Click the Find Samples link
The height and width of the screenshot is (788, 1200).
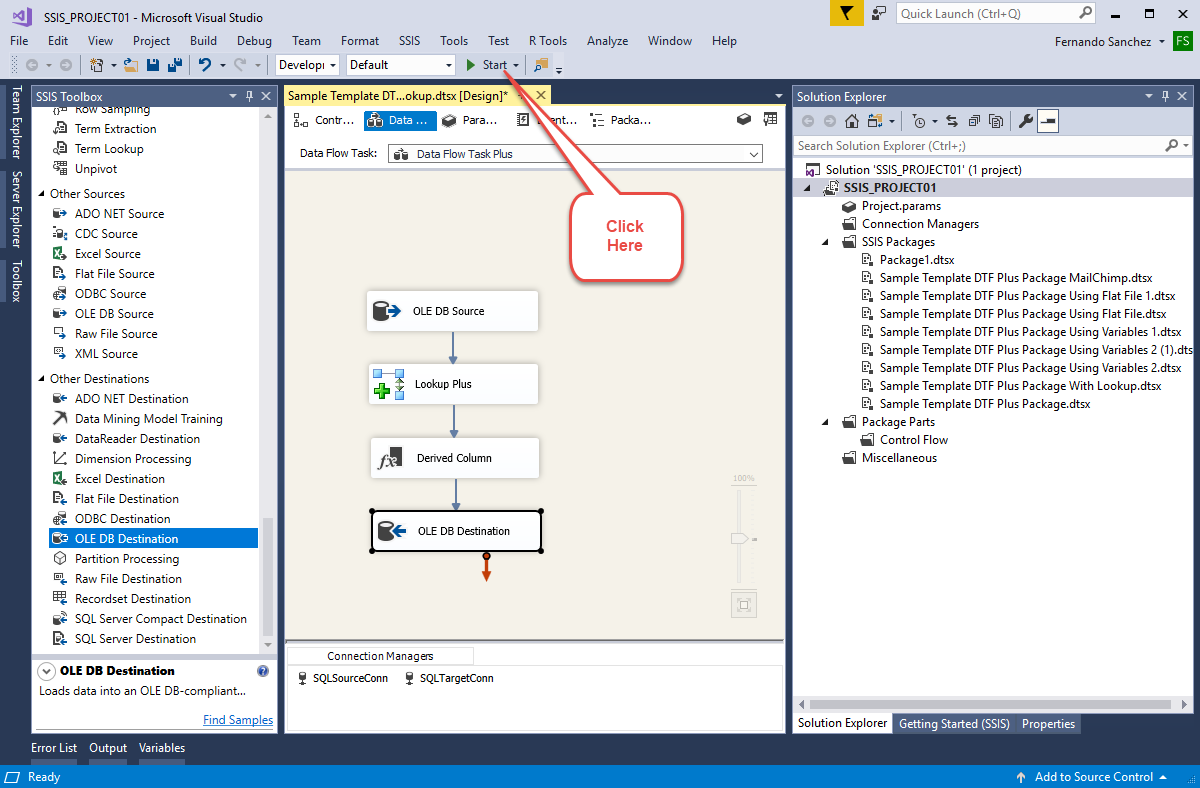[238, 720]
